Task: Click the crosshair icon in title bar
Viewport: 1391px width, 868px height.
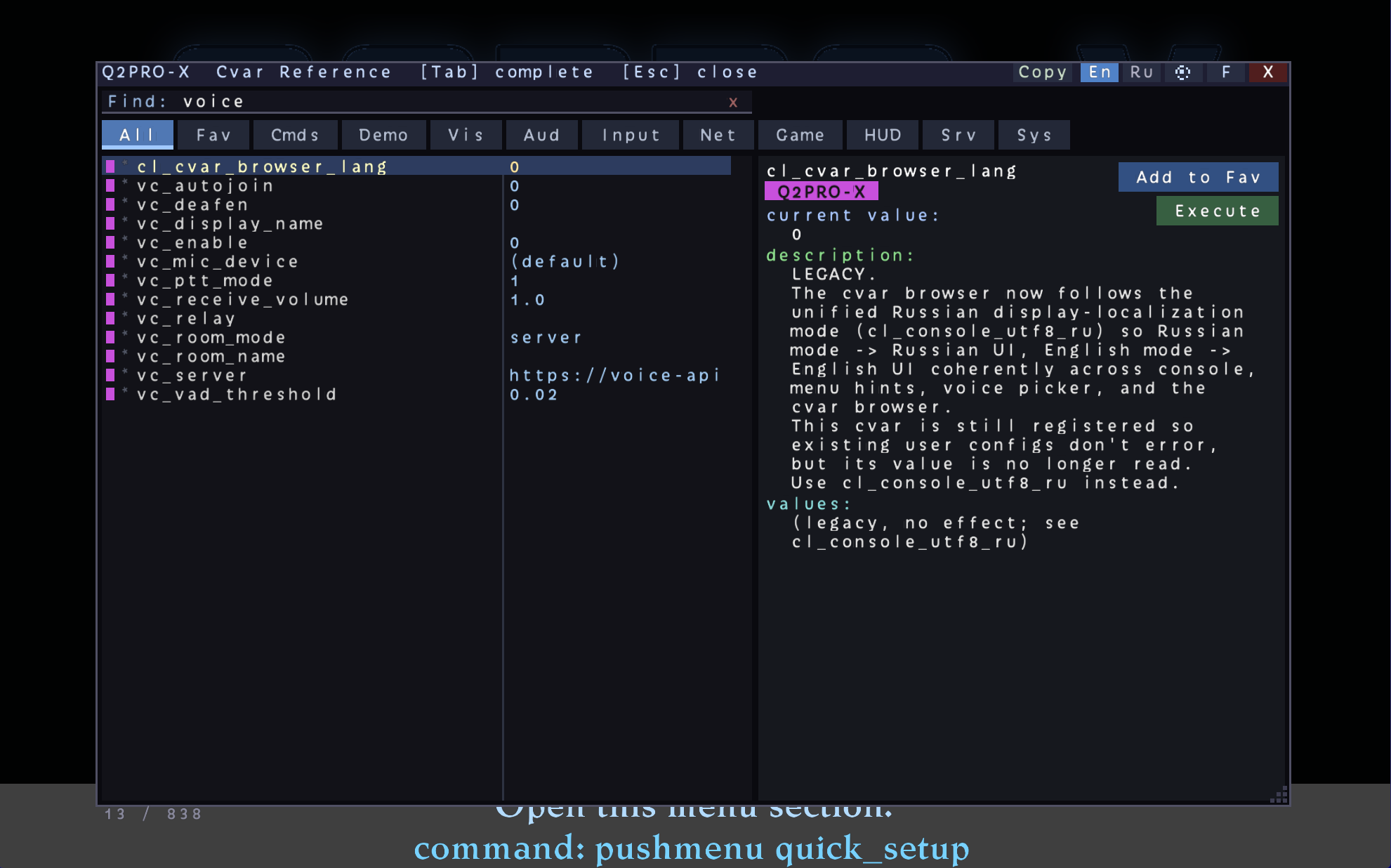Action: tap(1182, 72)
